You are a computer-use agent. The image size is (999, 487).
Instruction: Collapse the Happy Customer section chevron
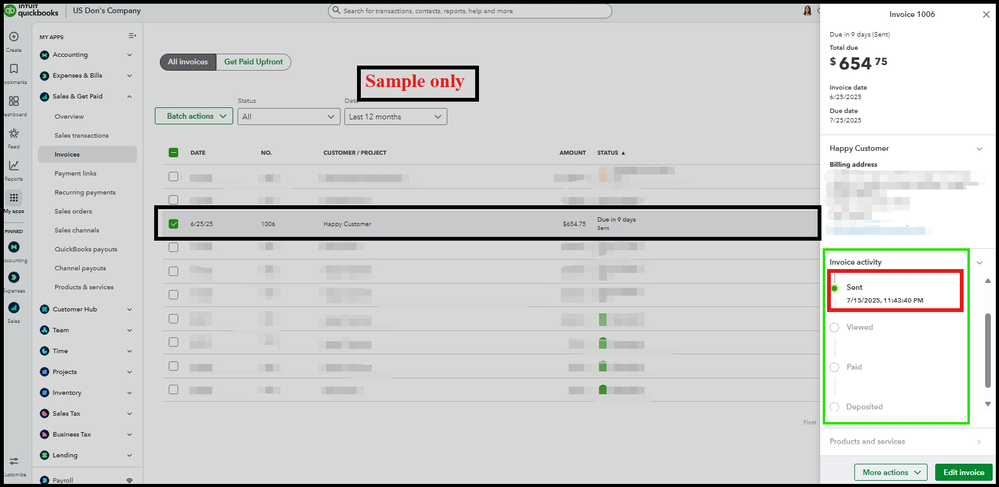pyautogui.click(x=979, y=149)
